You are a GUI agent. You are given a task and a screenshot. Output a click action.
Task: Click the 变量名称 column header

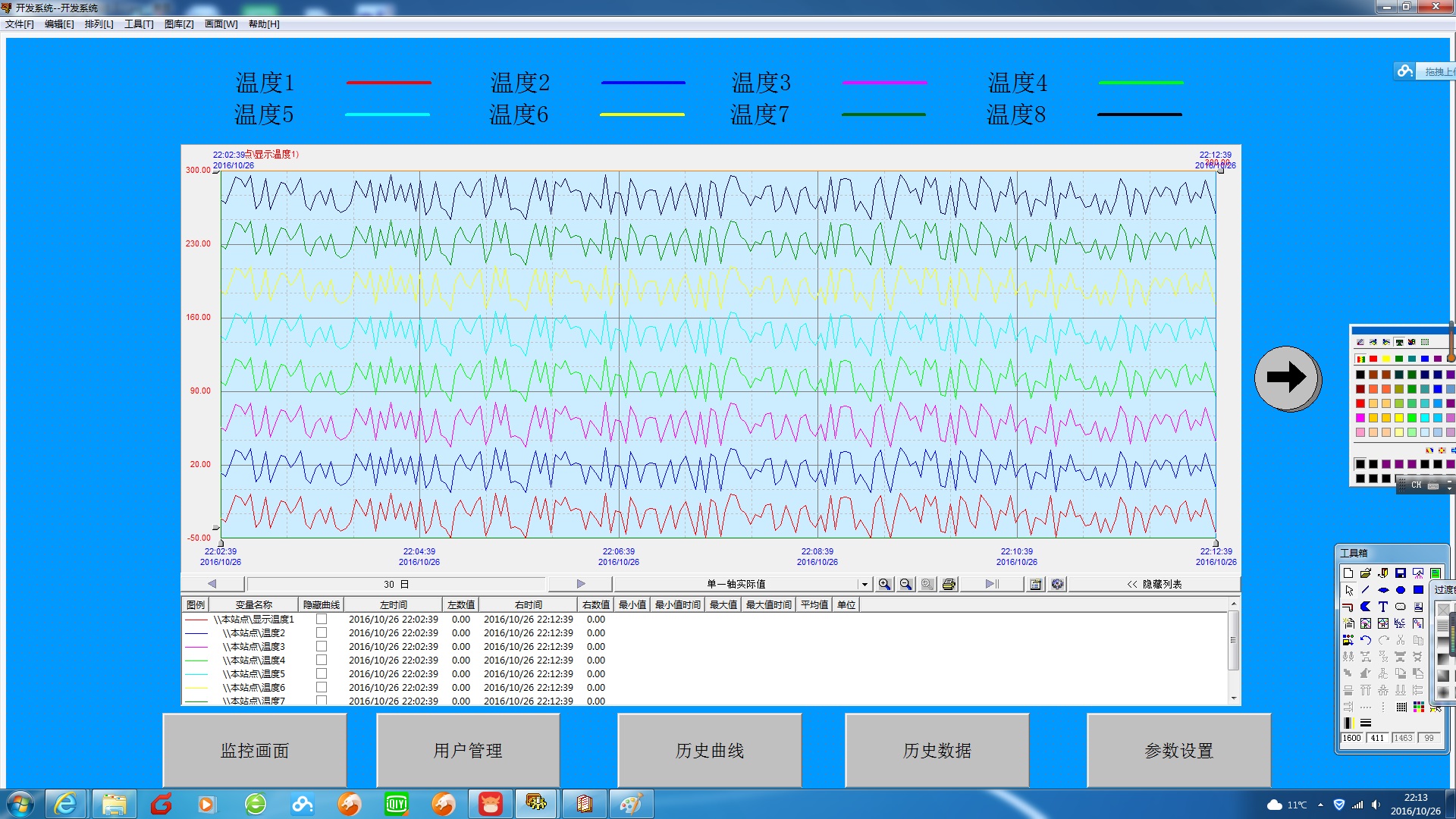254,604
